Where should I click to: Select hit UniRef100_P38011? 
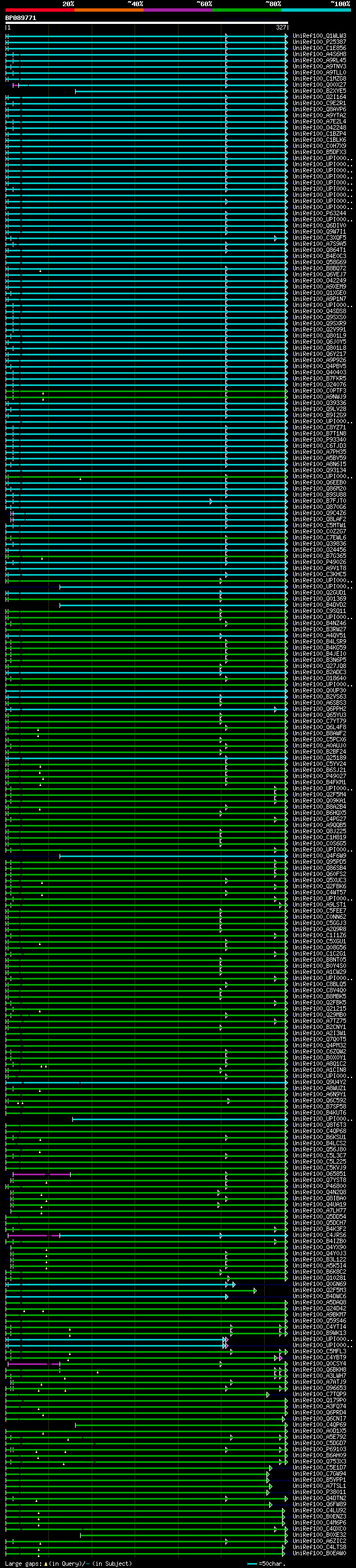[319, 1492]
